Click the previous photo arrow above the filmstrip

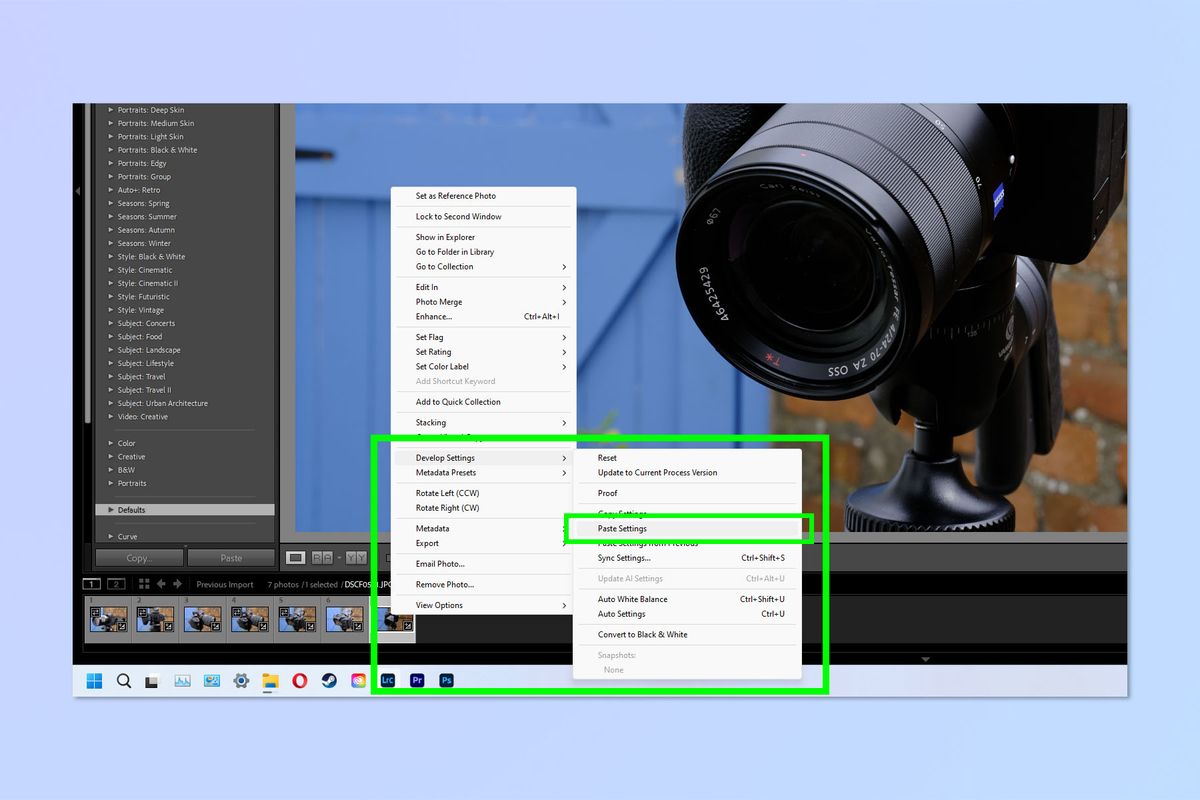point(161,583)
